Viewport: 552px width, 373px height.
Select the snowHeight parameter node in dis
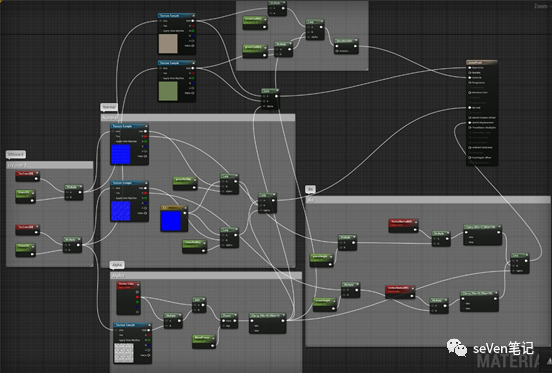pos(325,304)
